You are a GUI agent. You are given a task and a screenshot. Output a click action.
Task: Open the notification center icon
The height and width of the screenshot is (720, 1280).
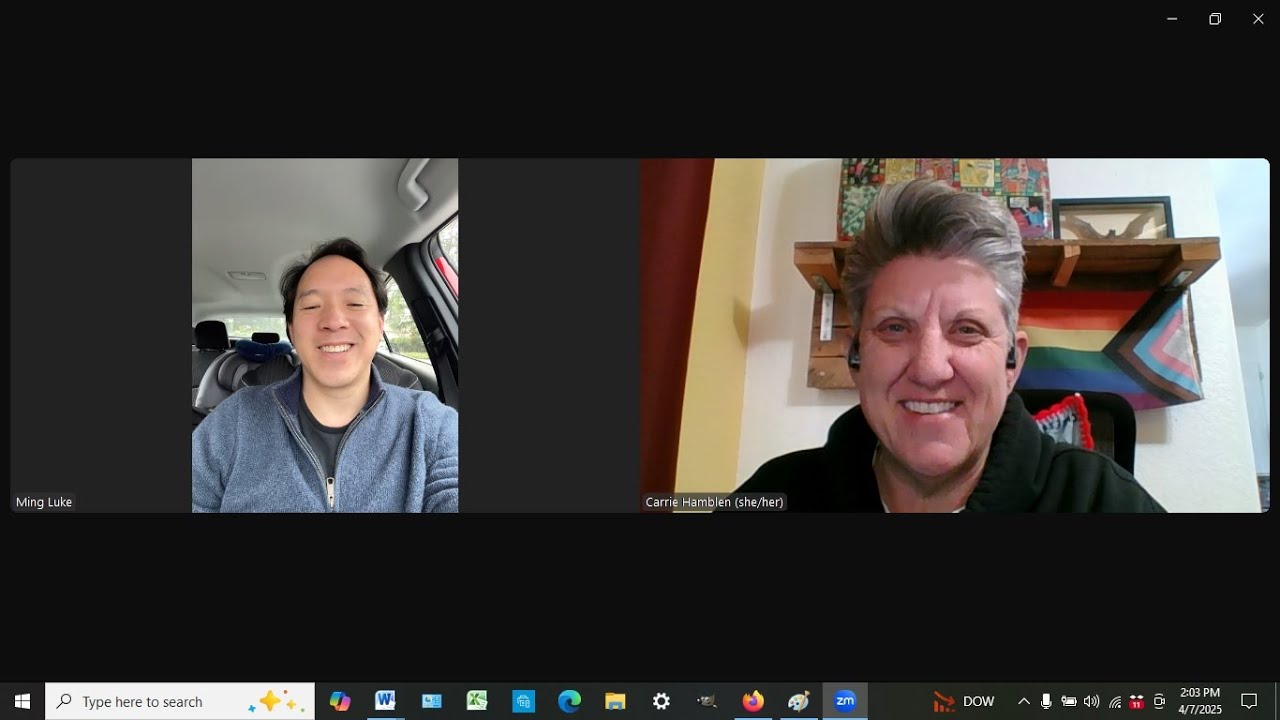coord(1249,701)
